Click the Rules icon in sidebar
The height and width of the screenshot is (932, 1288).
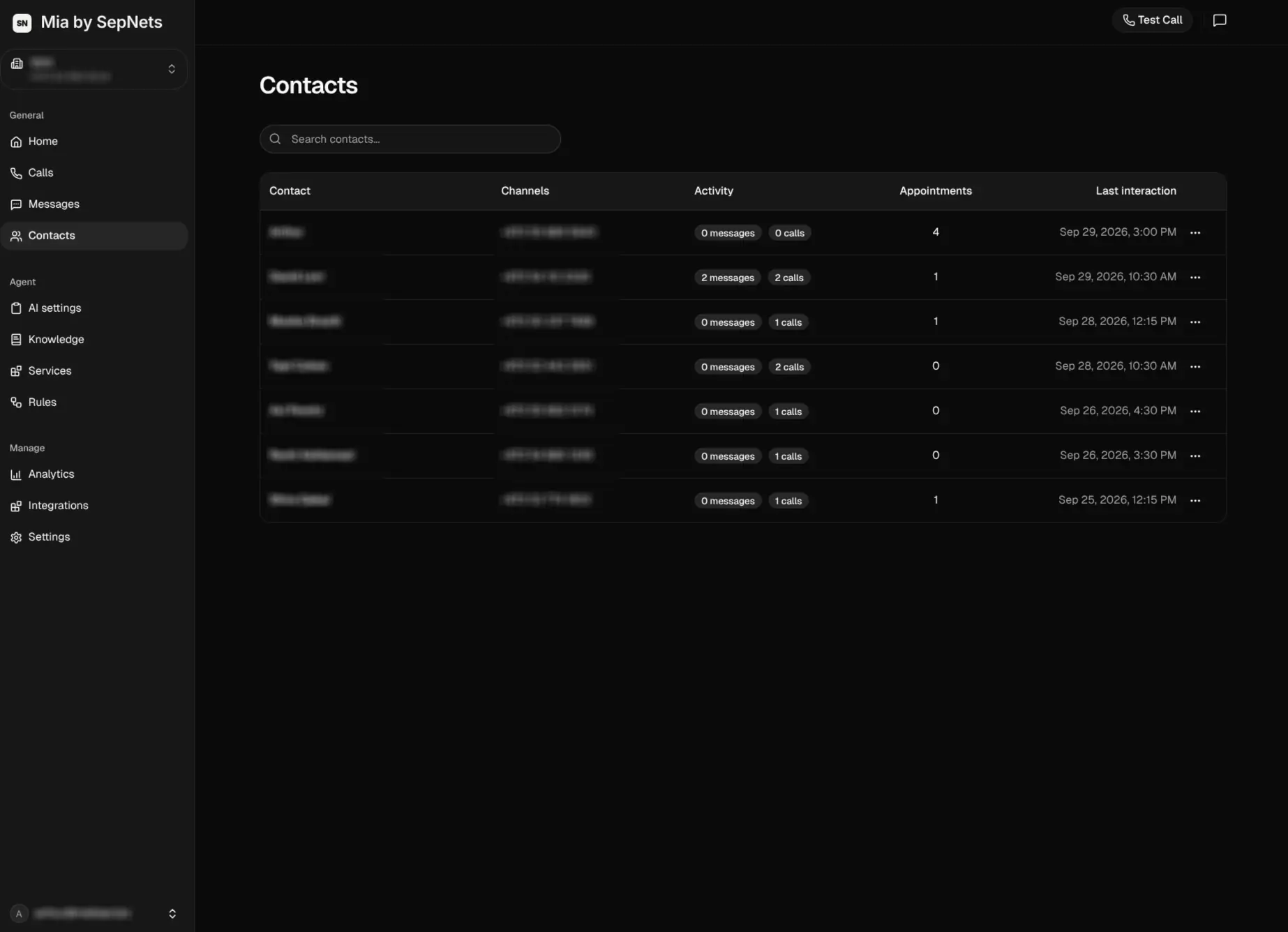tap(16, 403)
